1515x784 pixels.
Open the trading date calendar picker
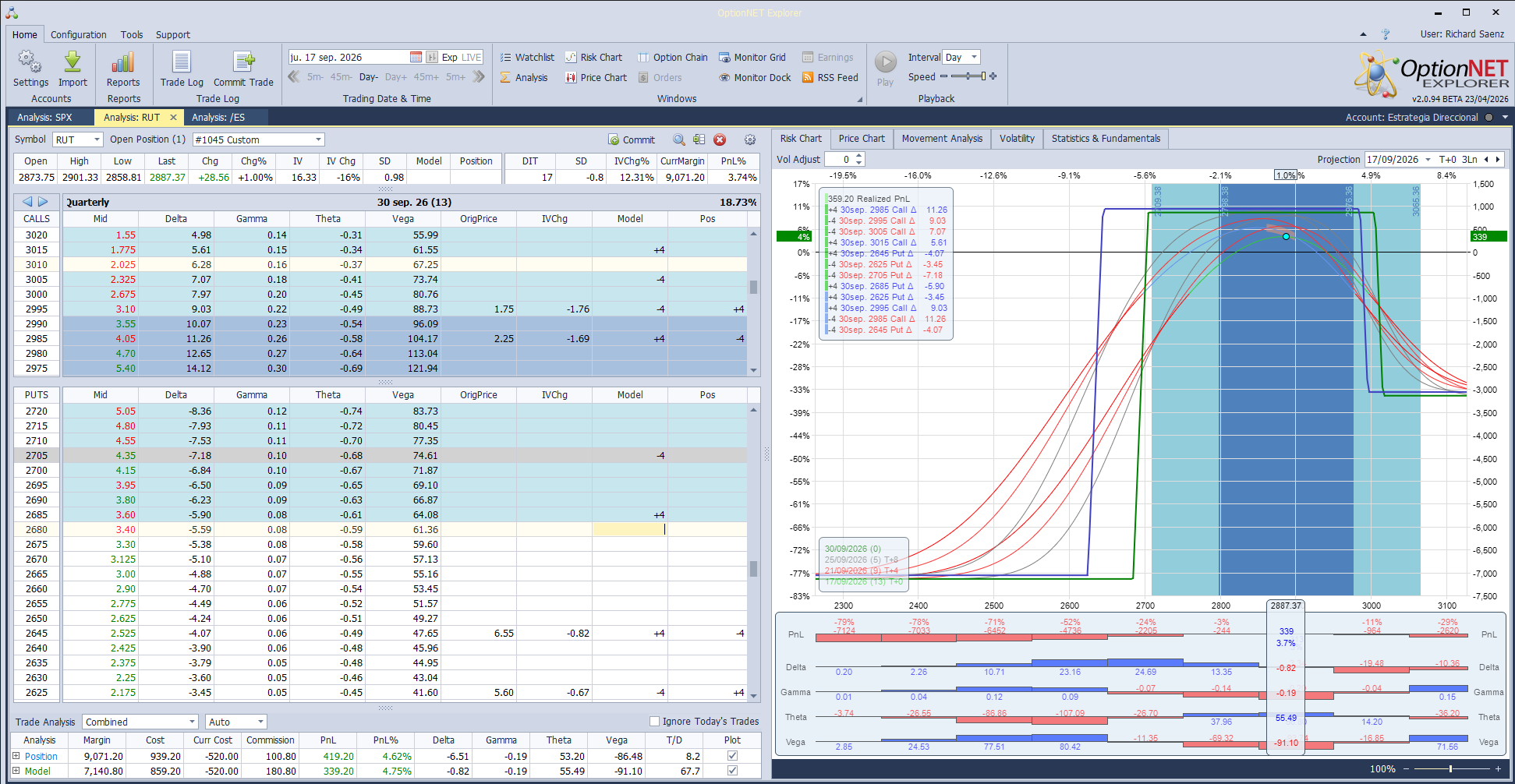416,57
